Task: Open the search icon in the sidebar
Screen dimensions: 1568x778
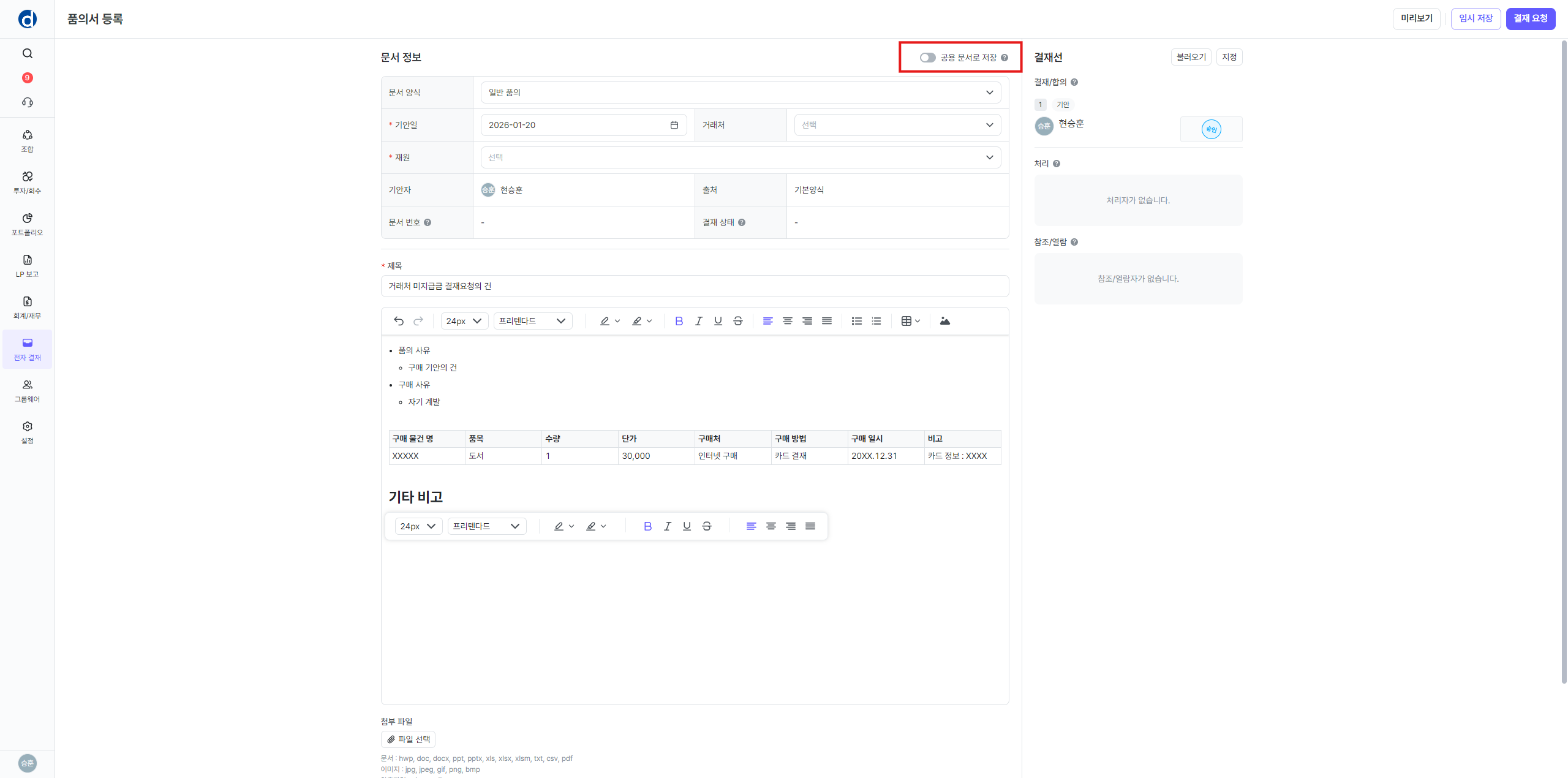Action: tap(28, 53)
